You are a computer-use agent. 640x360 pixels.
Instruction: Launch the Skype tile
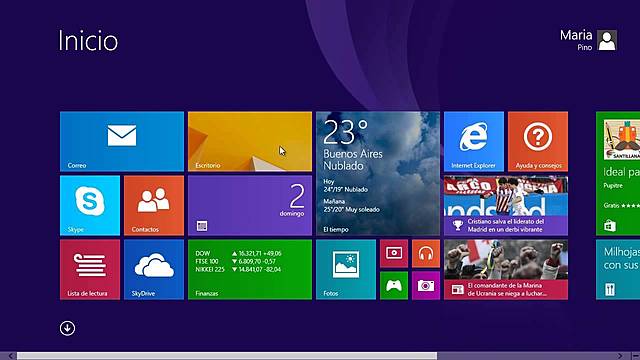click(90, 205)
